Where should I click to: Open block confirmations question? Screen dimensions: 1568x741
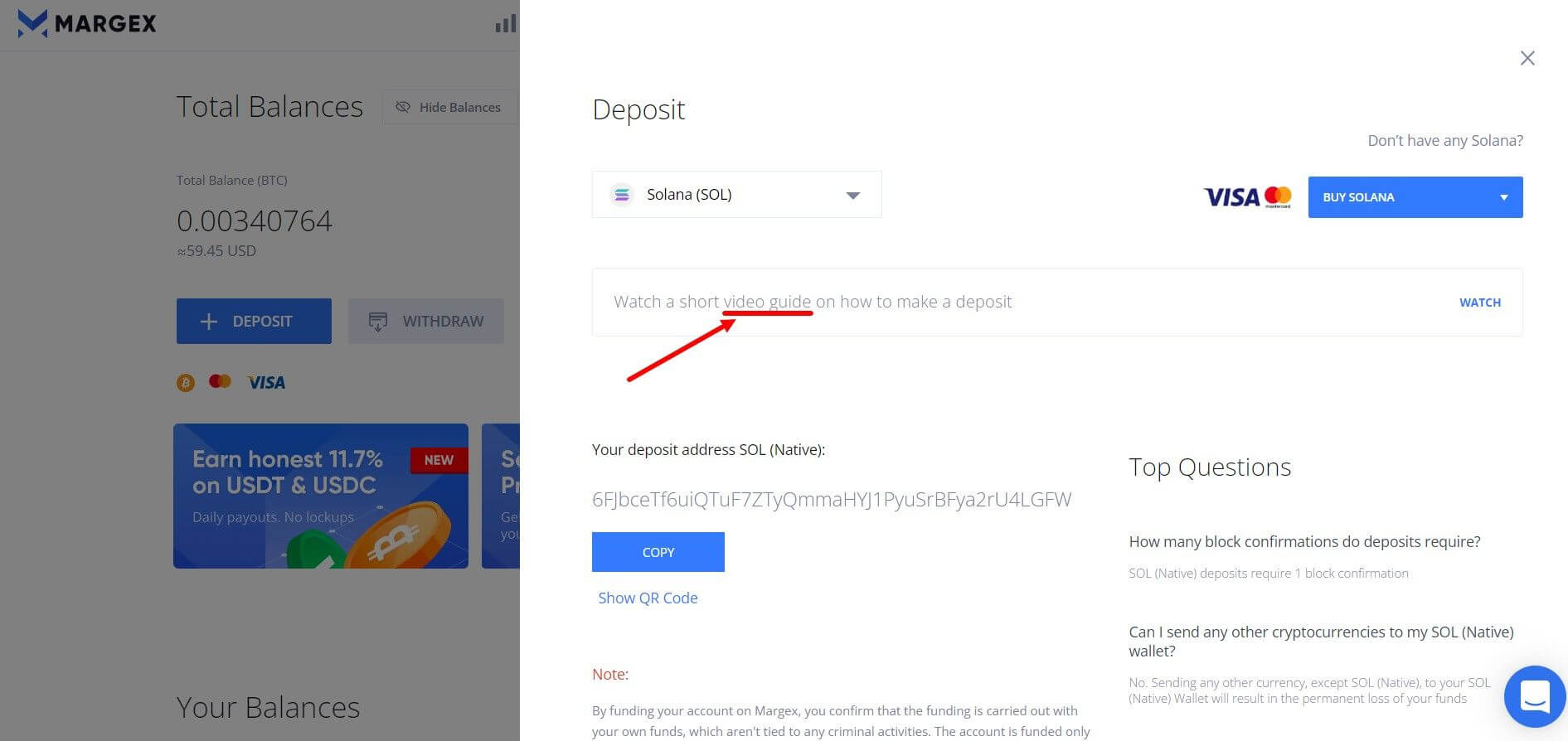[1304, 541]
